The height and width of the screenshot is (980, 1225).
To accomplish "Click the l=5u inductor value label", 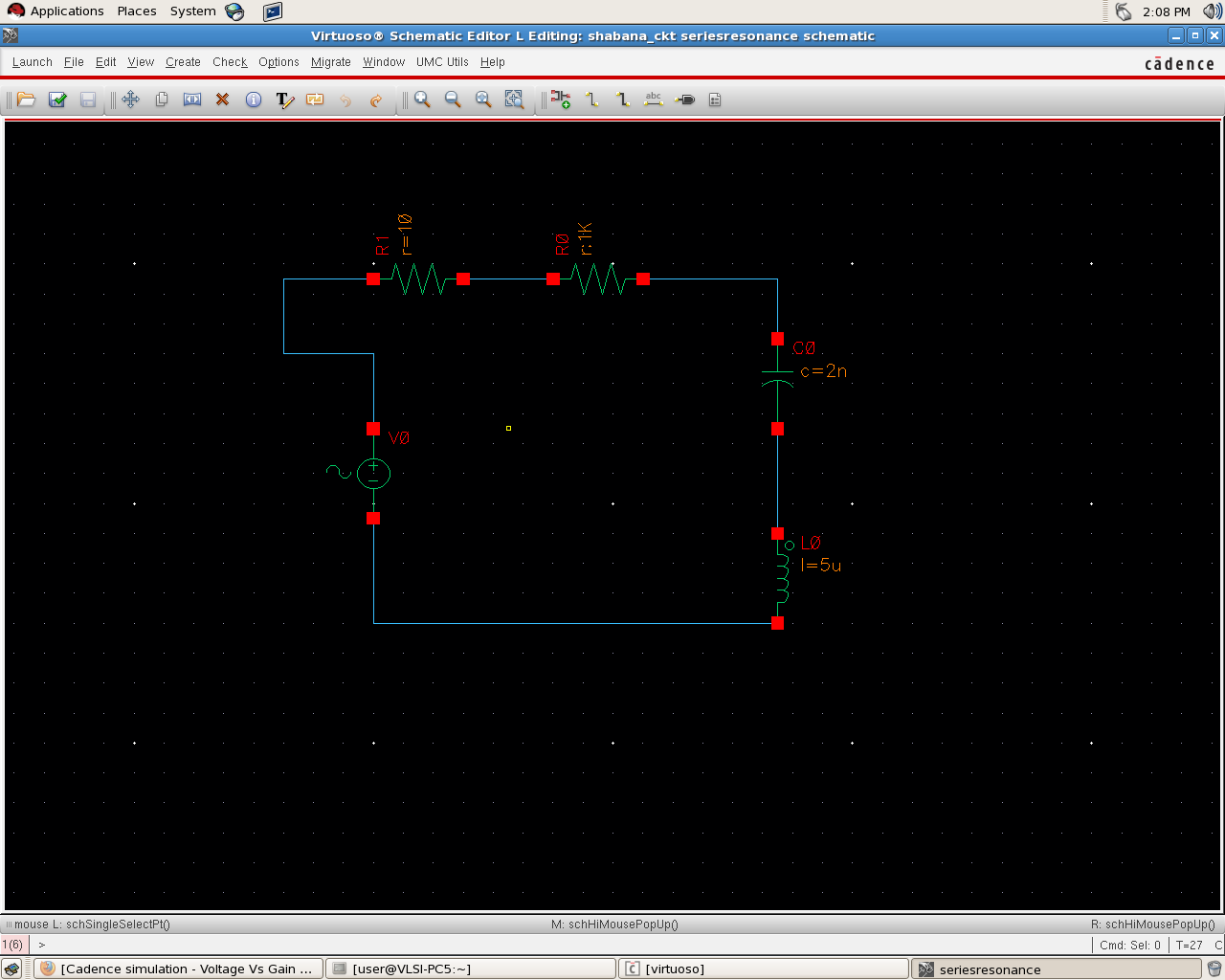I will [821, 566].
